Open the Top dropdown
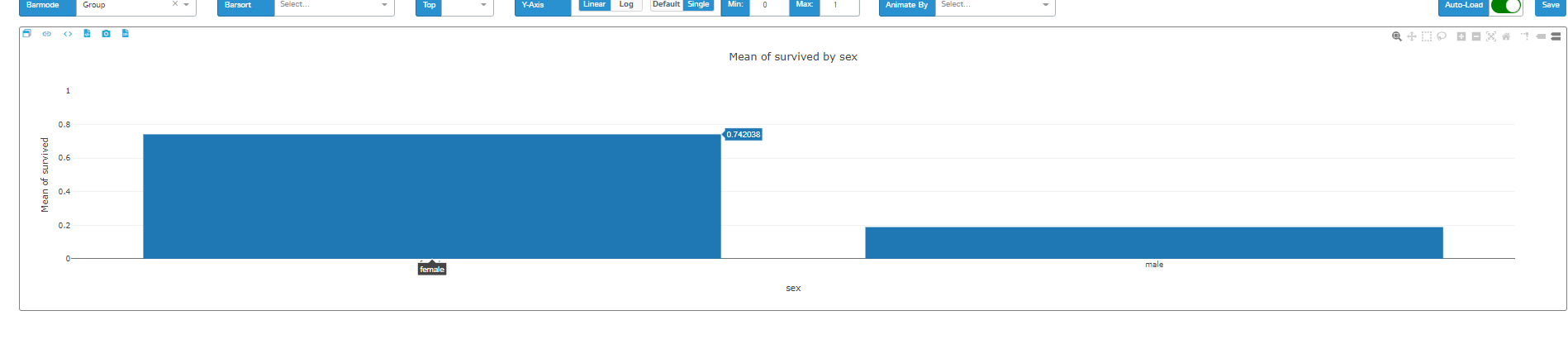The image size is (1568, 349). coord(467,6)
